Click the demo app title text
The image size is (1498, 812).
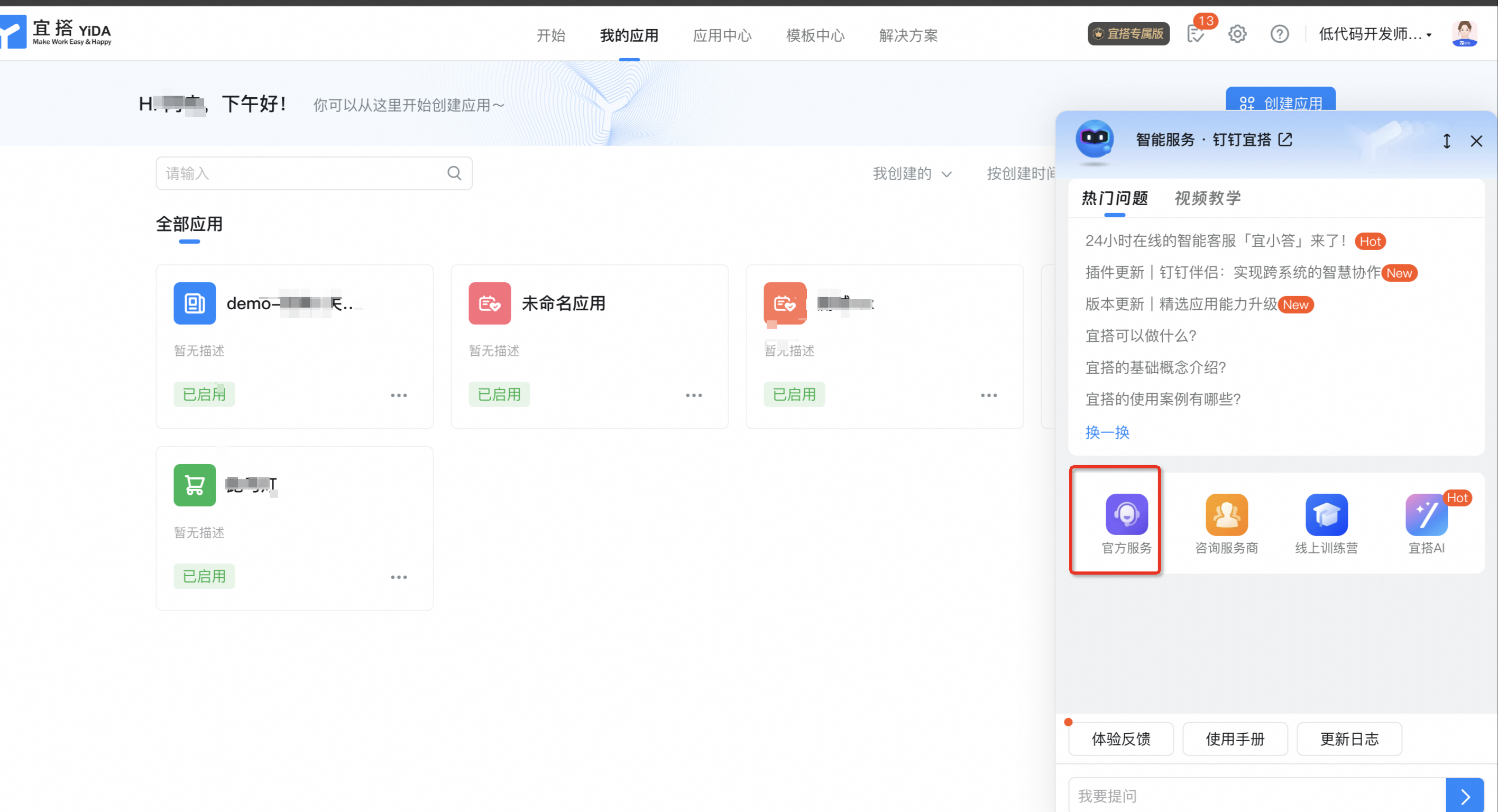point(290,303)
